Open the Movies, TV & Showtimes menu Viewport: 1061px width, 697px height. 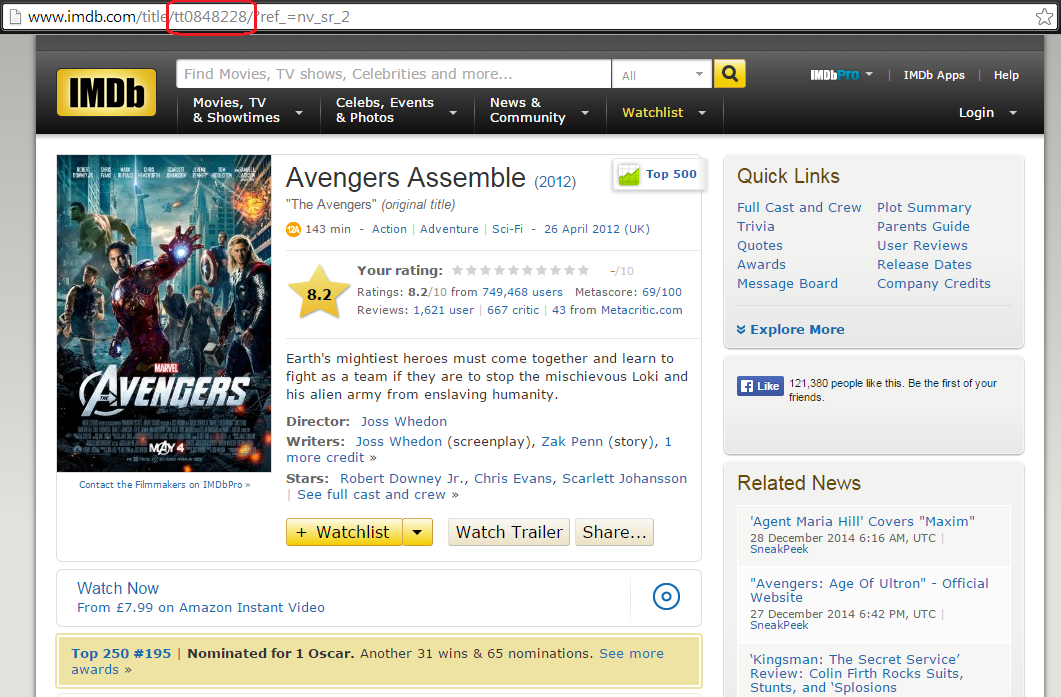point(248,110)
